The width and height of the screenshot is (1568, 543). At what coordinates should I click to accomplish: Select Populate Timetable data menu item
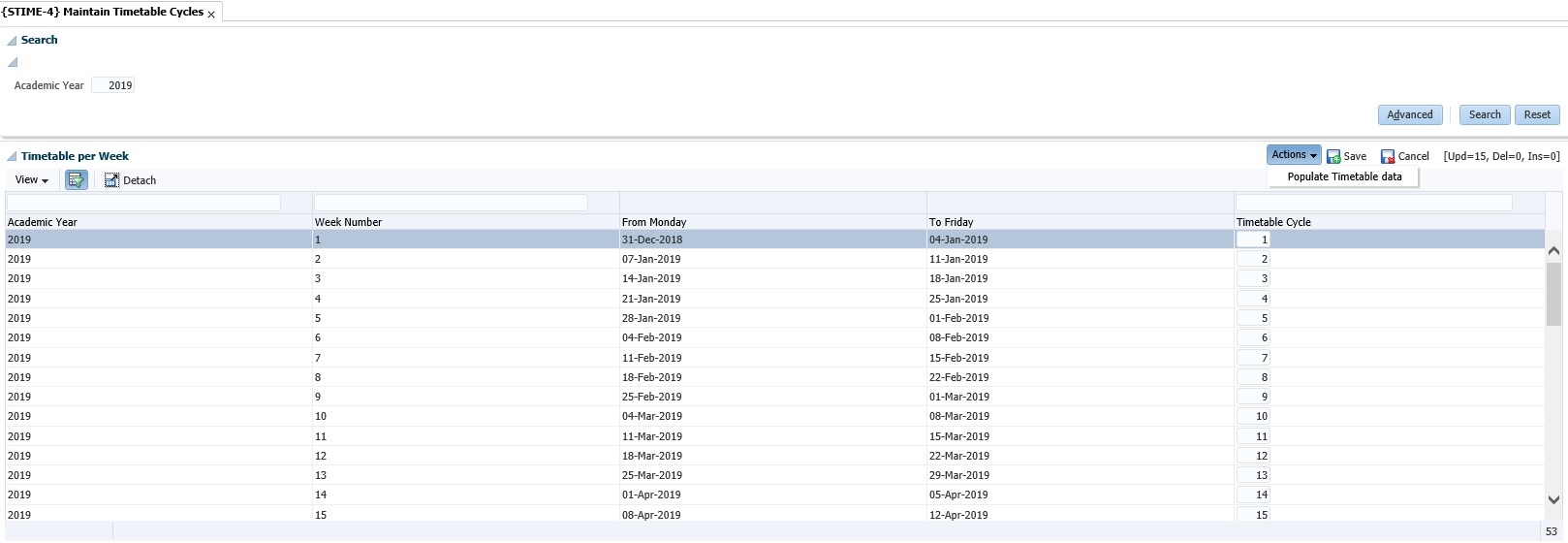1343,177
